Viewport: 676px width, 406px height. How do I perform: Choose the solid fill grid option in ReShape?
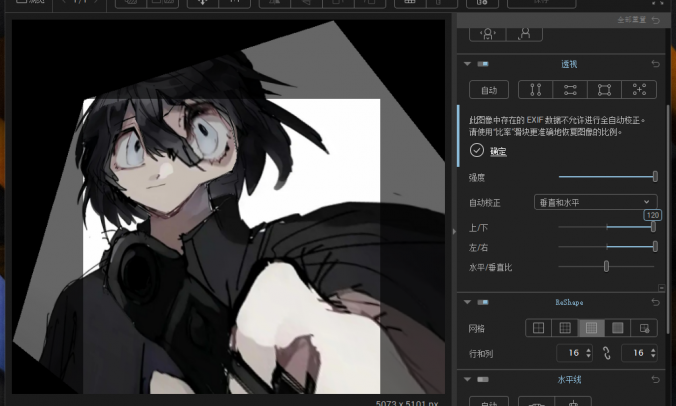point(617,327)
